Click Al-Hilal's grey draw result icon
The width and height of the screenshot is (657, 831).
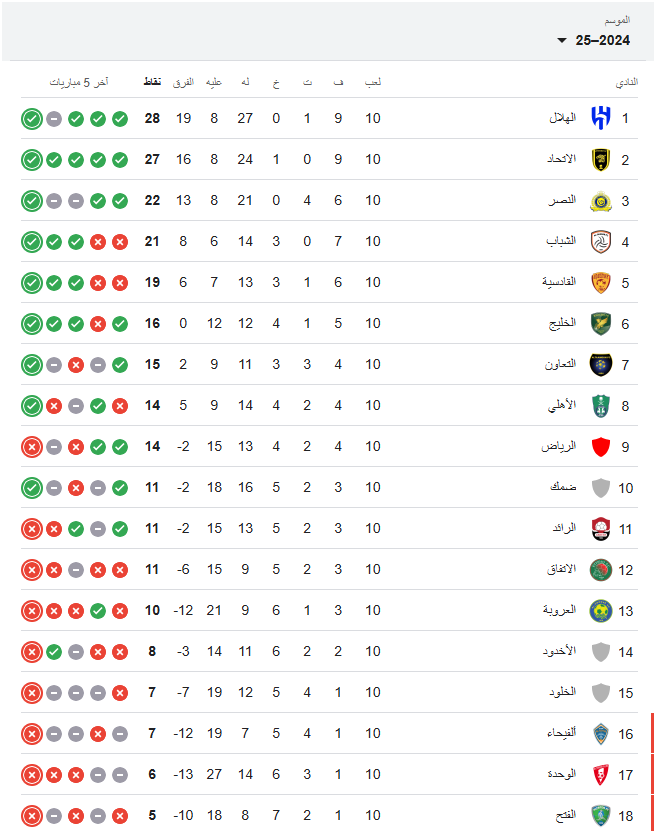[54, 119]
